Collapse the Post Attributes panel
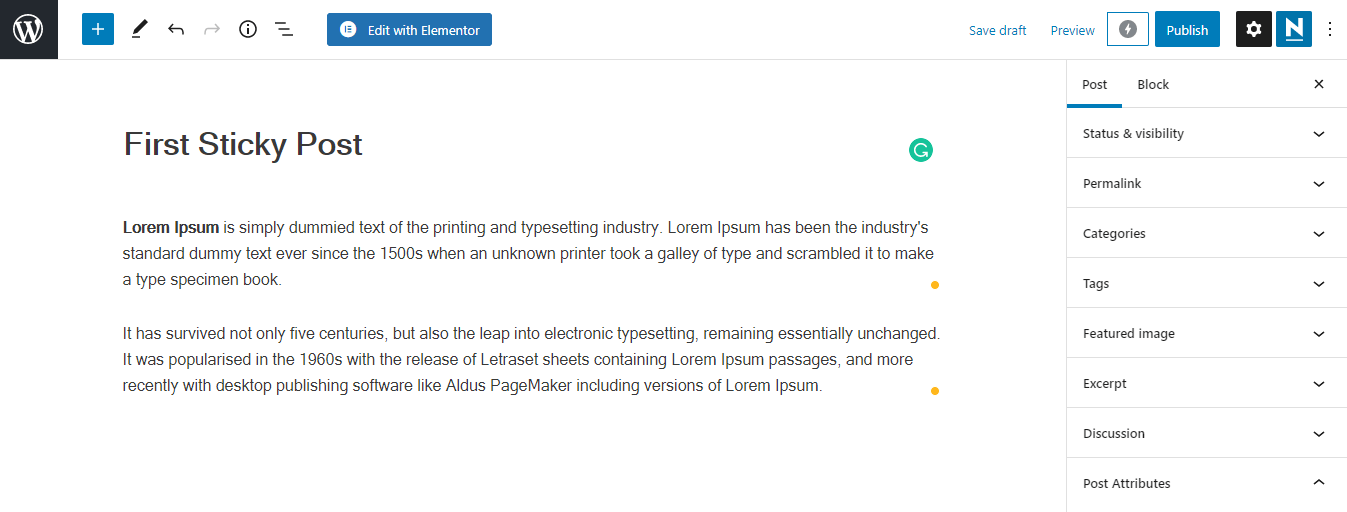The image size is (1347, 512). click(x=1207, y=483)
